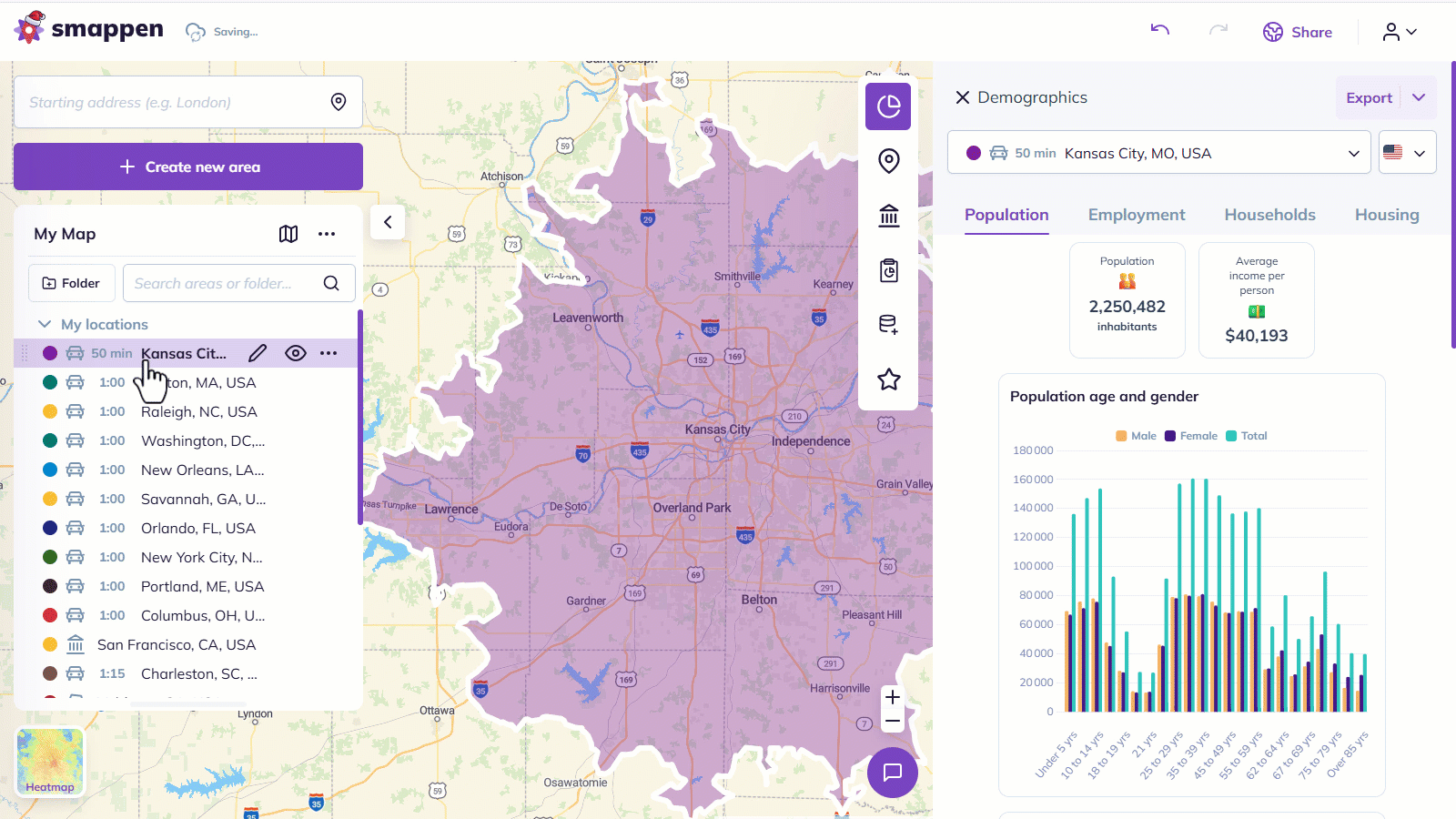Click the Heatmap thumbnail
Screen dimensions: 1456x819
(x=50, y=762)
